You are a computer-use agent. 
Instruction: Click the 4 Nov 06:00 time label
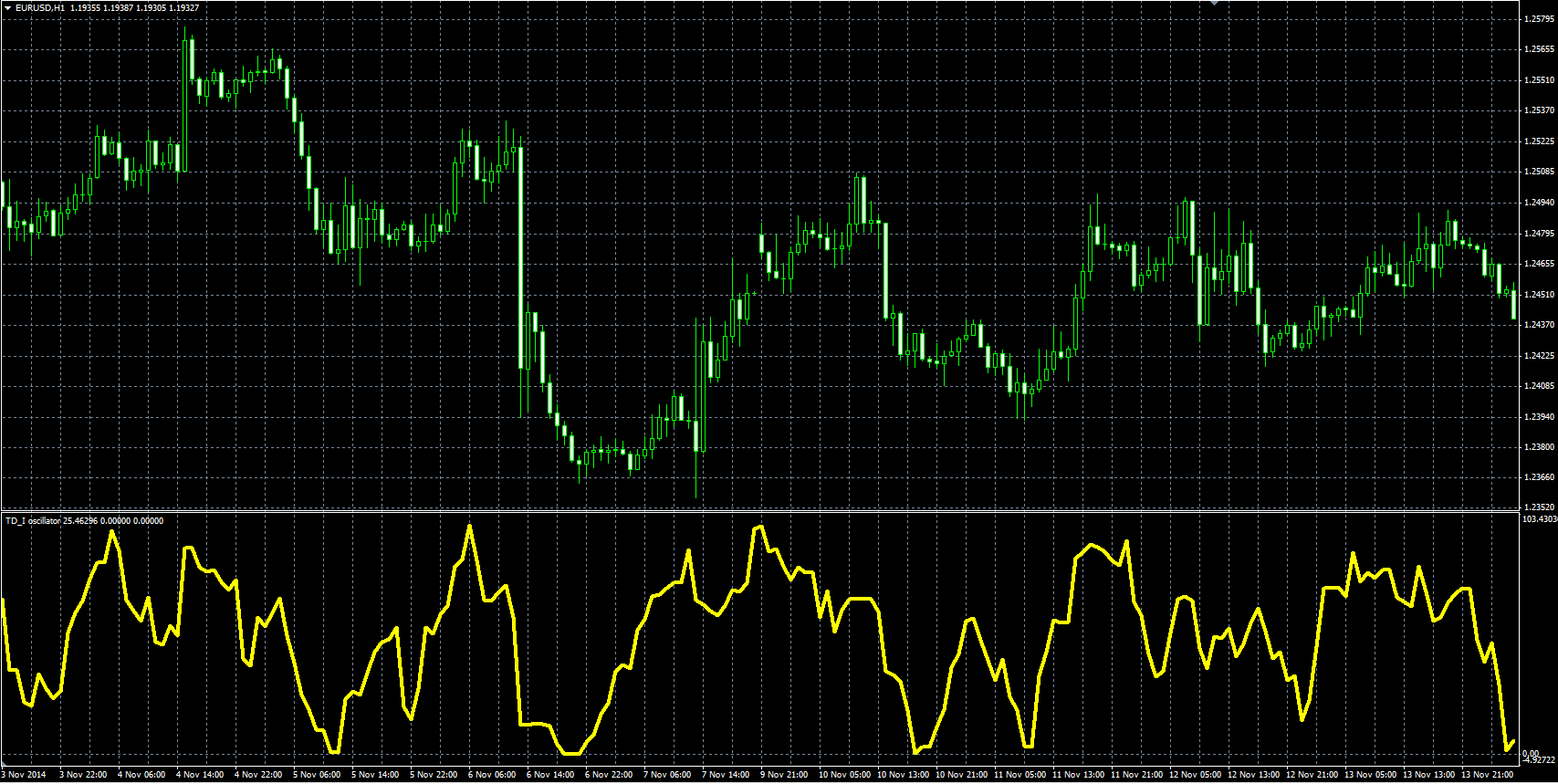click(x=141, y=775)
